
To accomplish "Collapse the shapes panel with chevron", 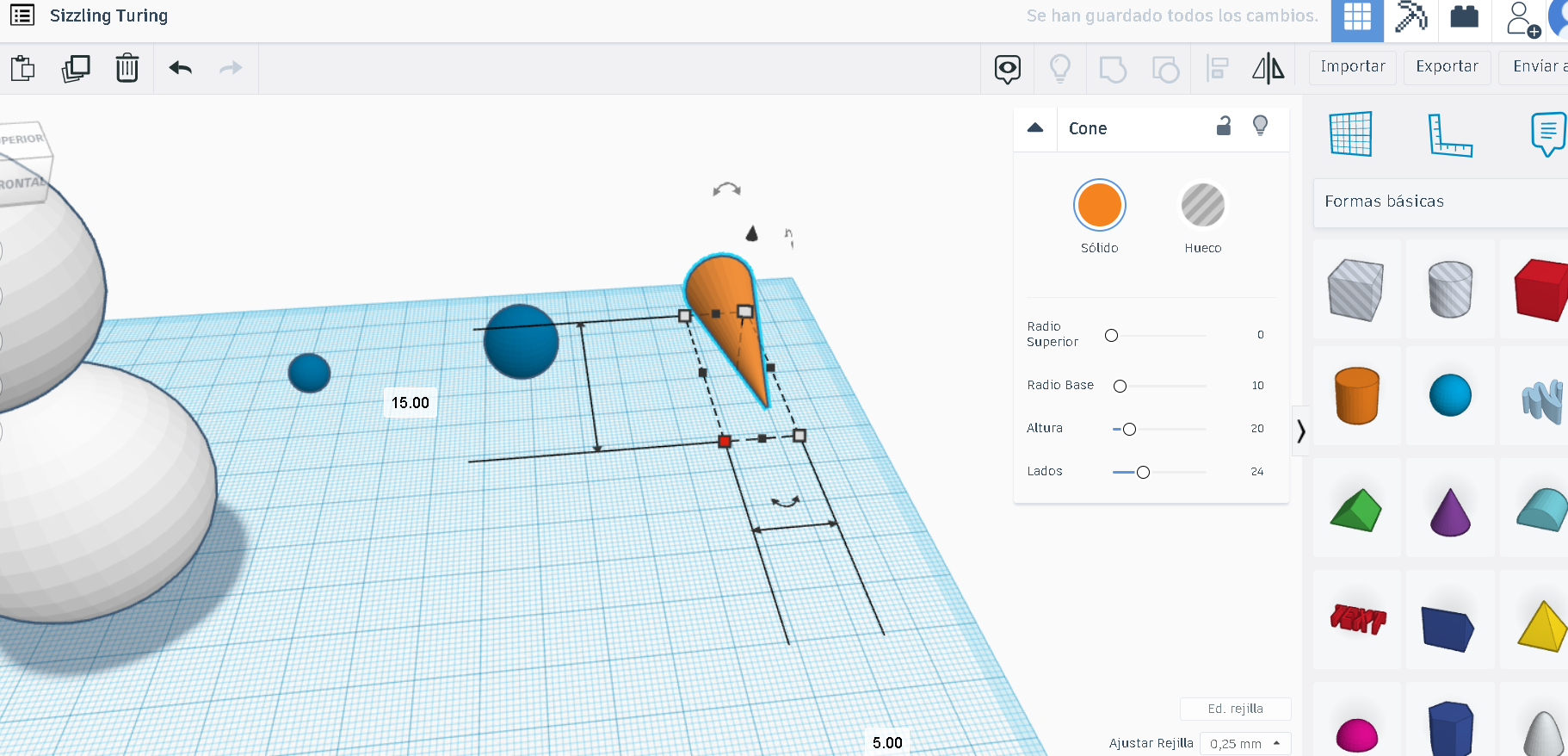I will click(1300, 431).
